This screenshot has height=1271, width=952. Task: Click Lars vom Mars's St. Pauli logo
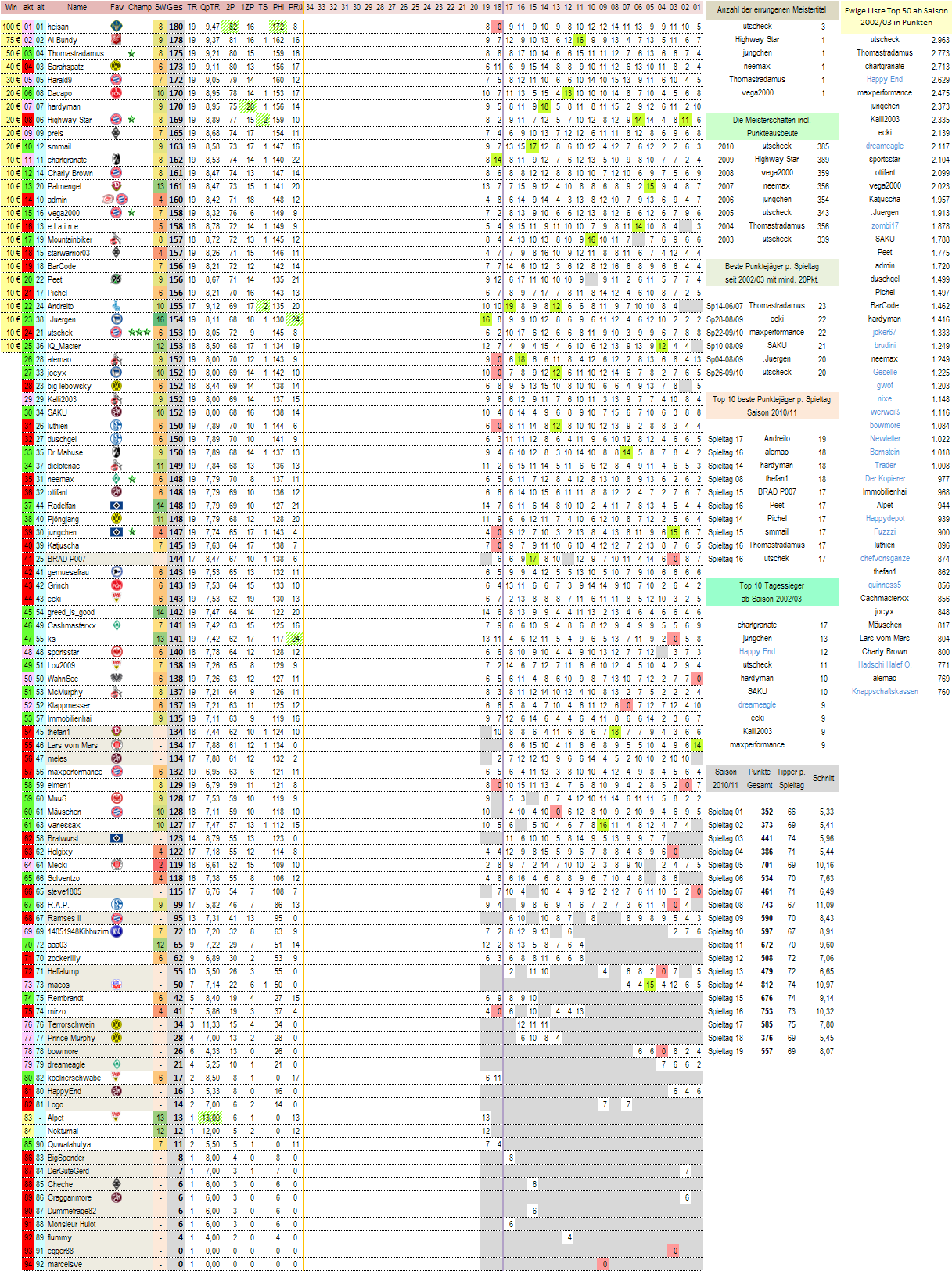click(116, 745)
